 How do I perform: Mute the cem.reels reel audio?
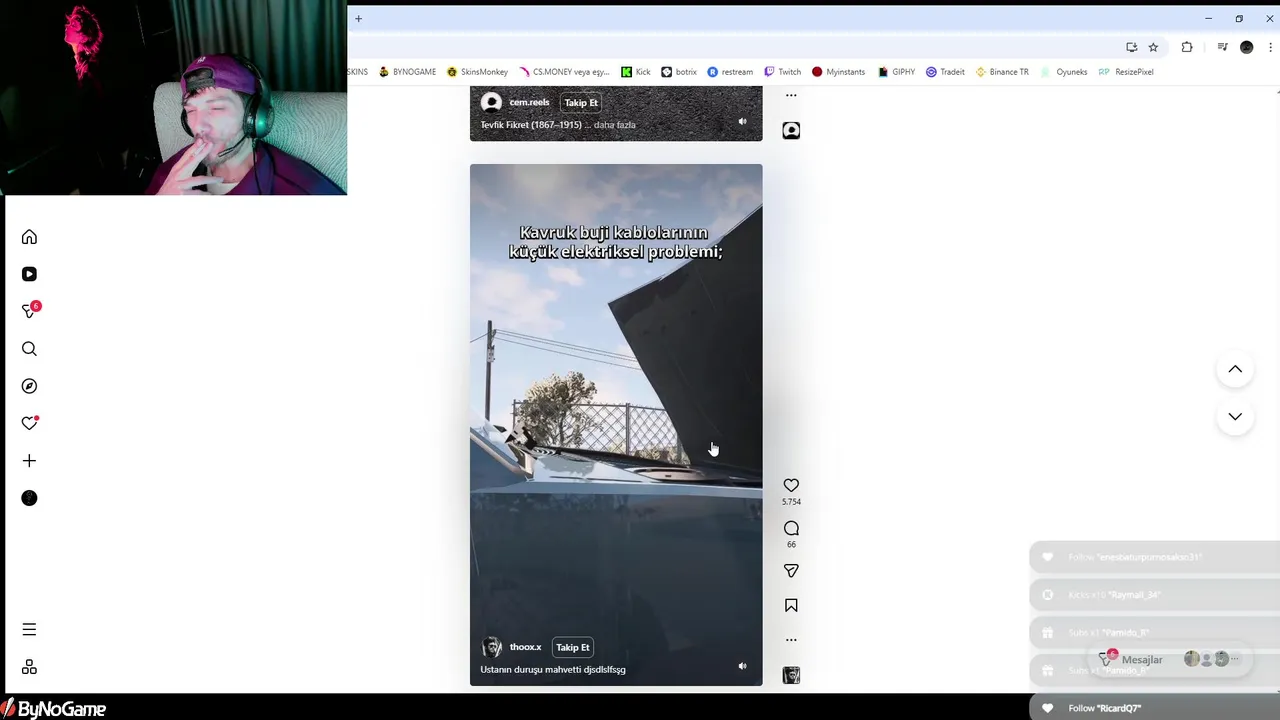coord(742,121)
